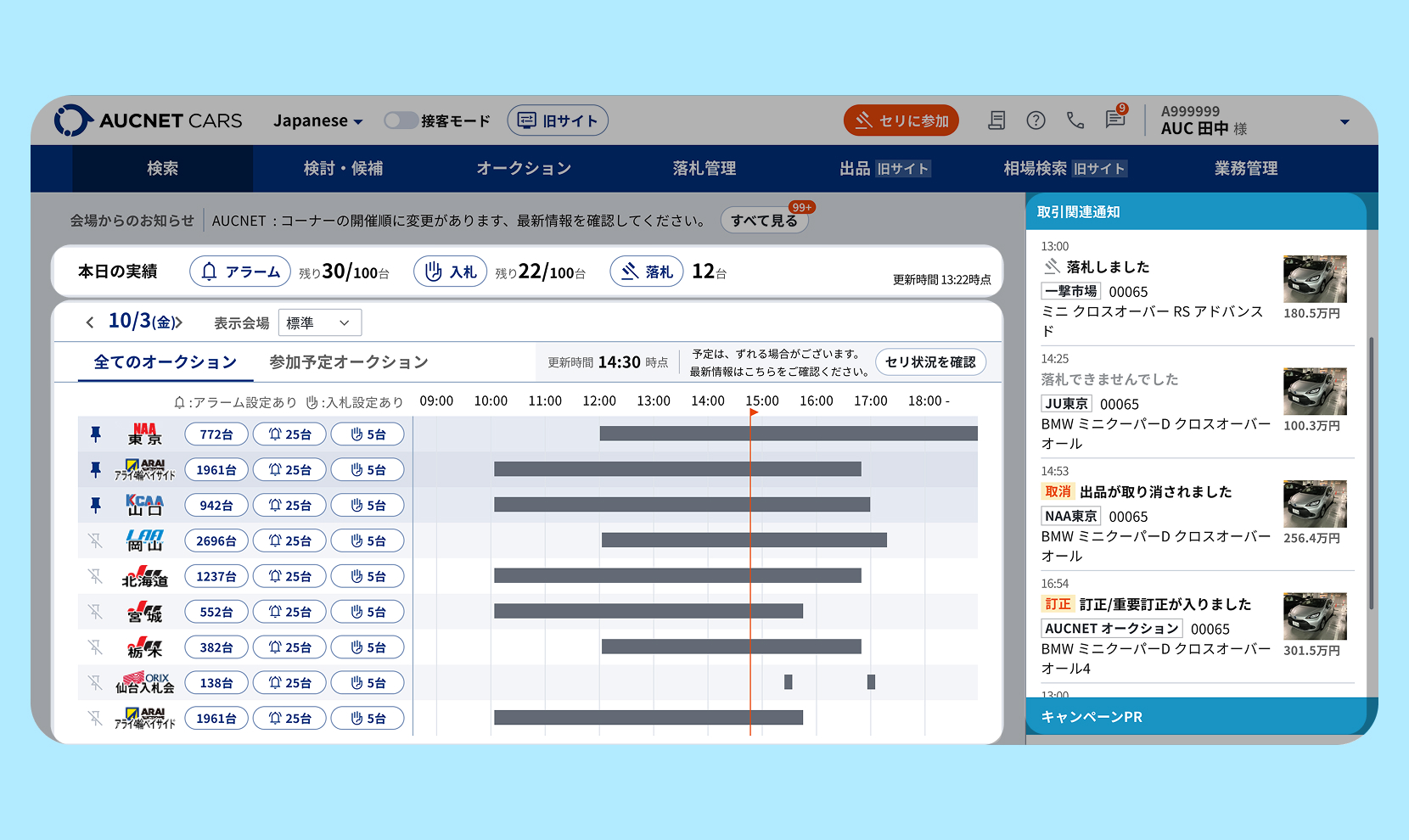
Task: Expand the 表示会場 標準 dropdown
Action: tap(319, 322)
